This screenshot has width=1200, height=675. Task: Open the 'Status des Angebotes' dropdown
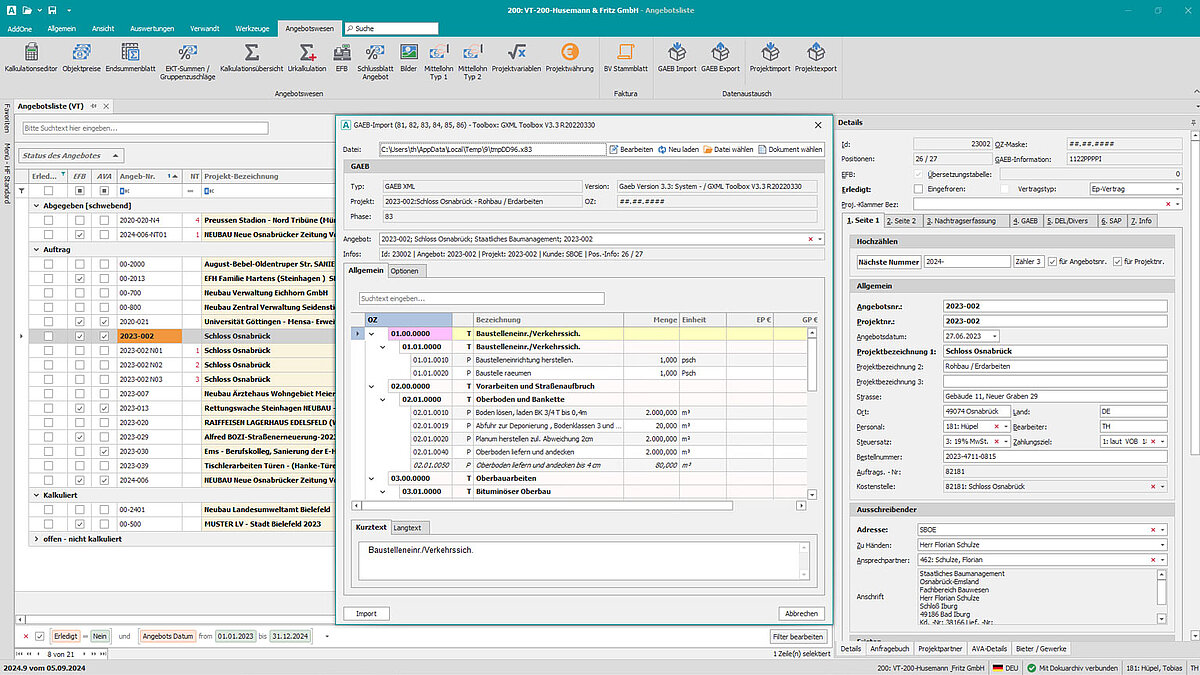click(73, 156)
